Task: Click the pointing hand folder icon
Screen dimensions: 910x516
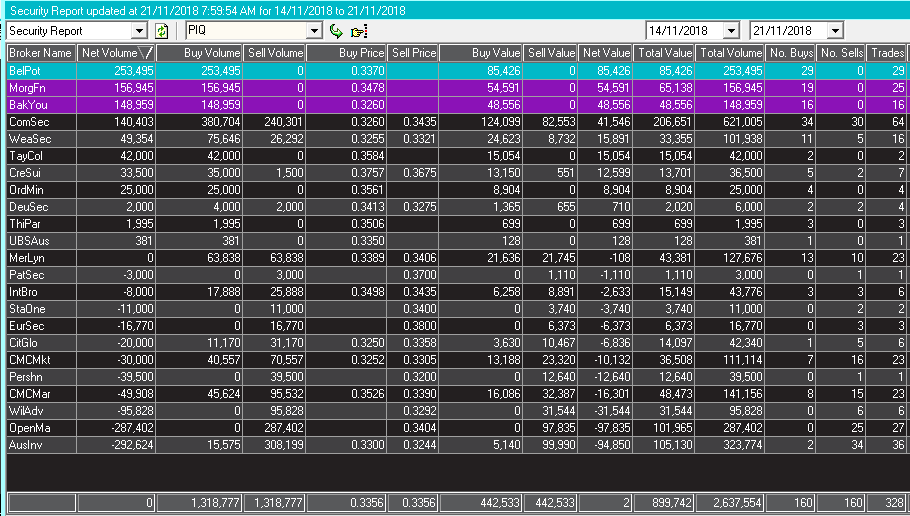Action: click(x=359, y=31)
